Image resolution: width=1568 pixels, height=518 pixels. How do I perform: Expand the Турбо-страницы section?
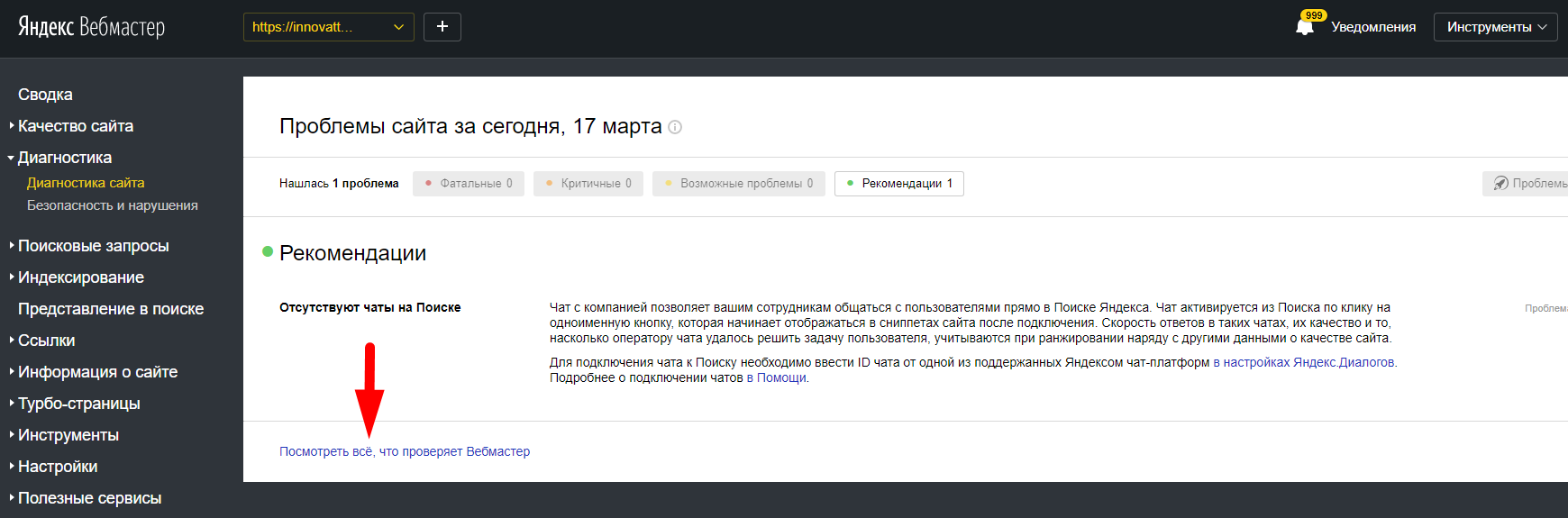tap(79, 404)
